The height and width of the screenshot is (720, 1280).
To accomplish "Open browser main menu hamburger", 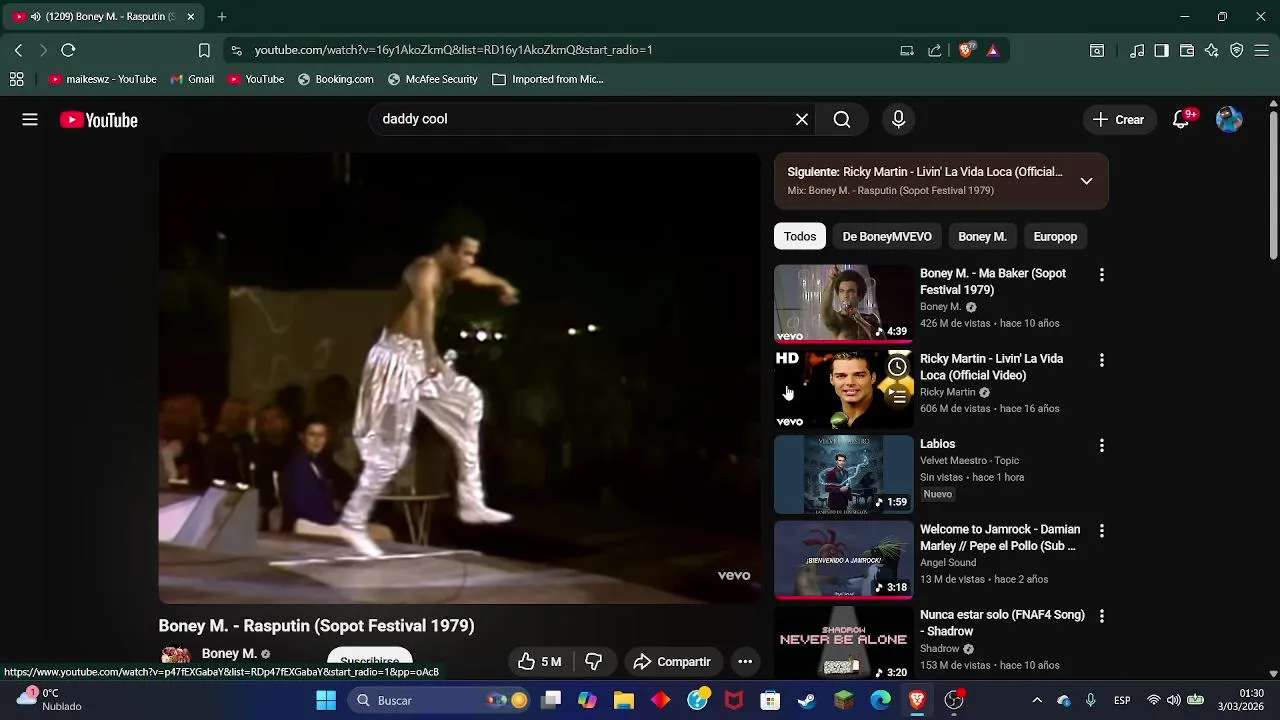I will click(1262, 50).
